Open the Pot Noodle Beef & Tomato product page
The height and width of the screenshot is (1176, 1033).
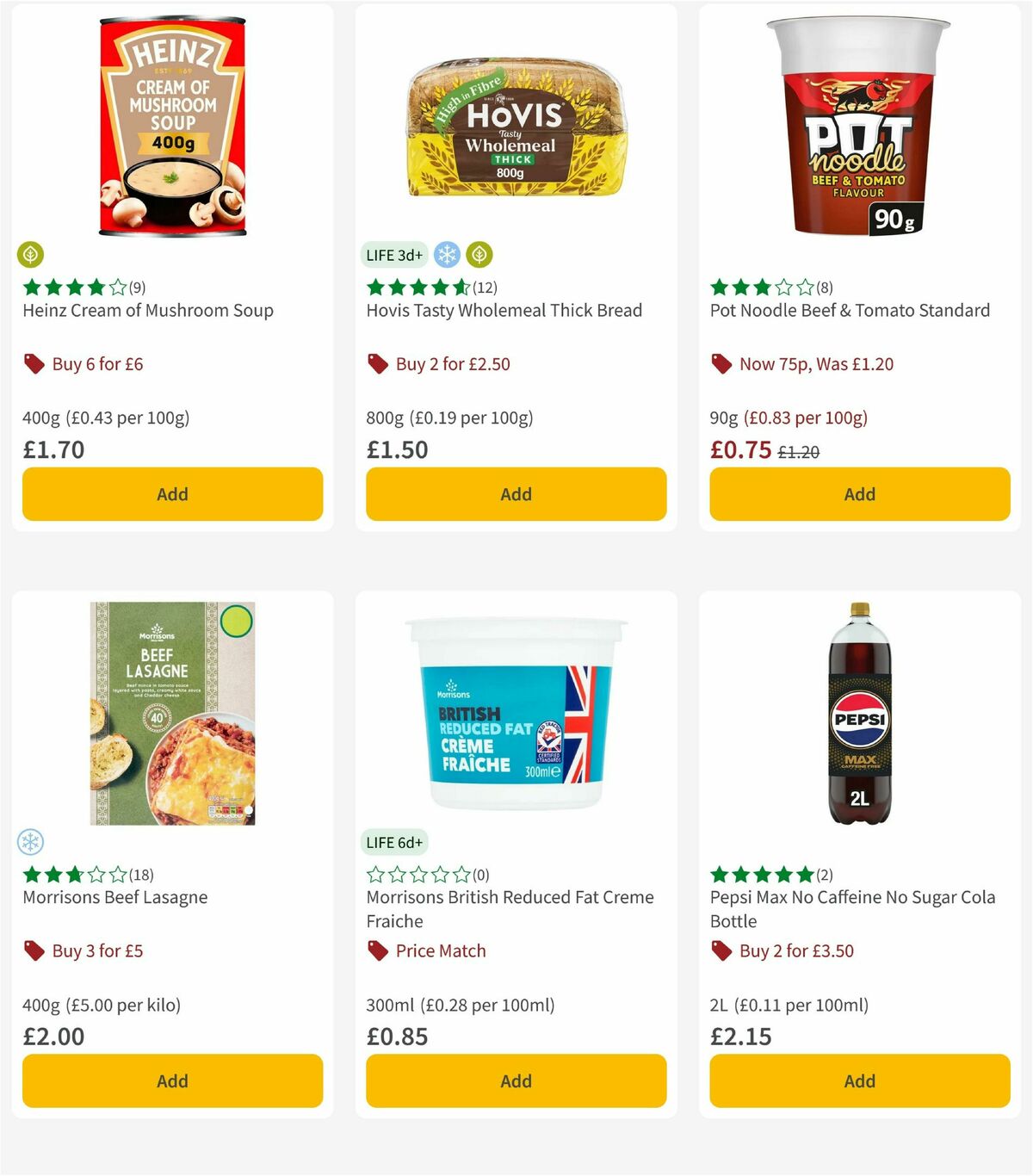click(850, 310)
